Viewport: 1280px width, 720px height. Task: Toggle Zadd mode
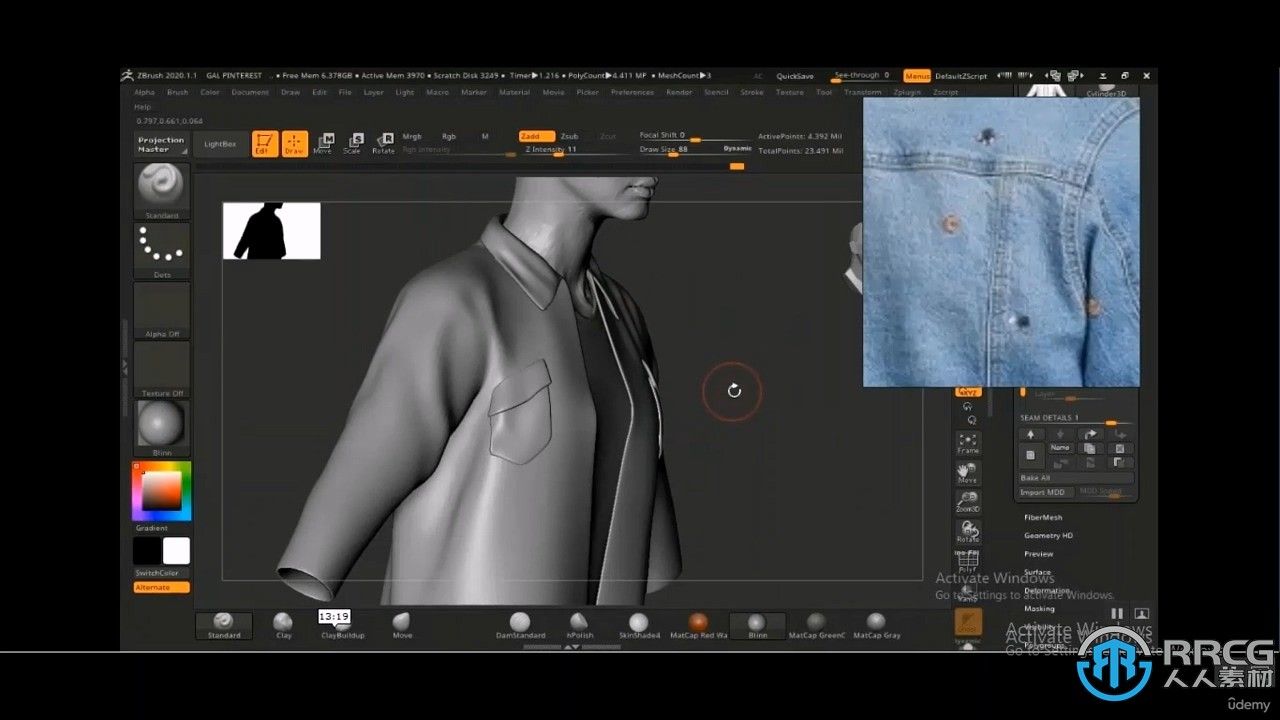pos(536,136)
